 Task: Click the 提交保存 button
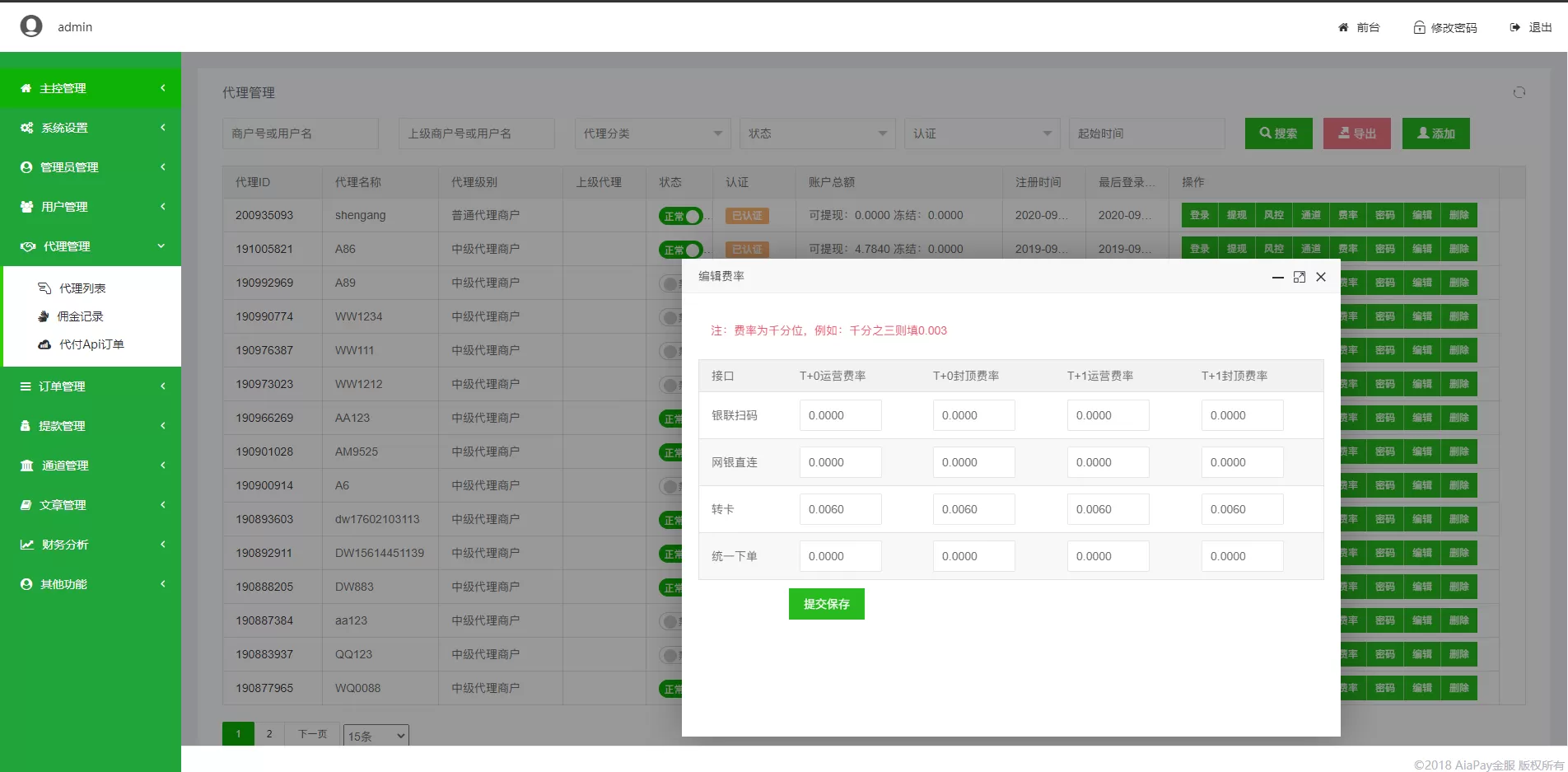pos(826,604)
